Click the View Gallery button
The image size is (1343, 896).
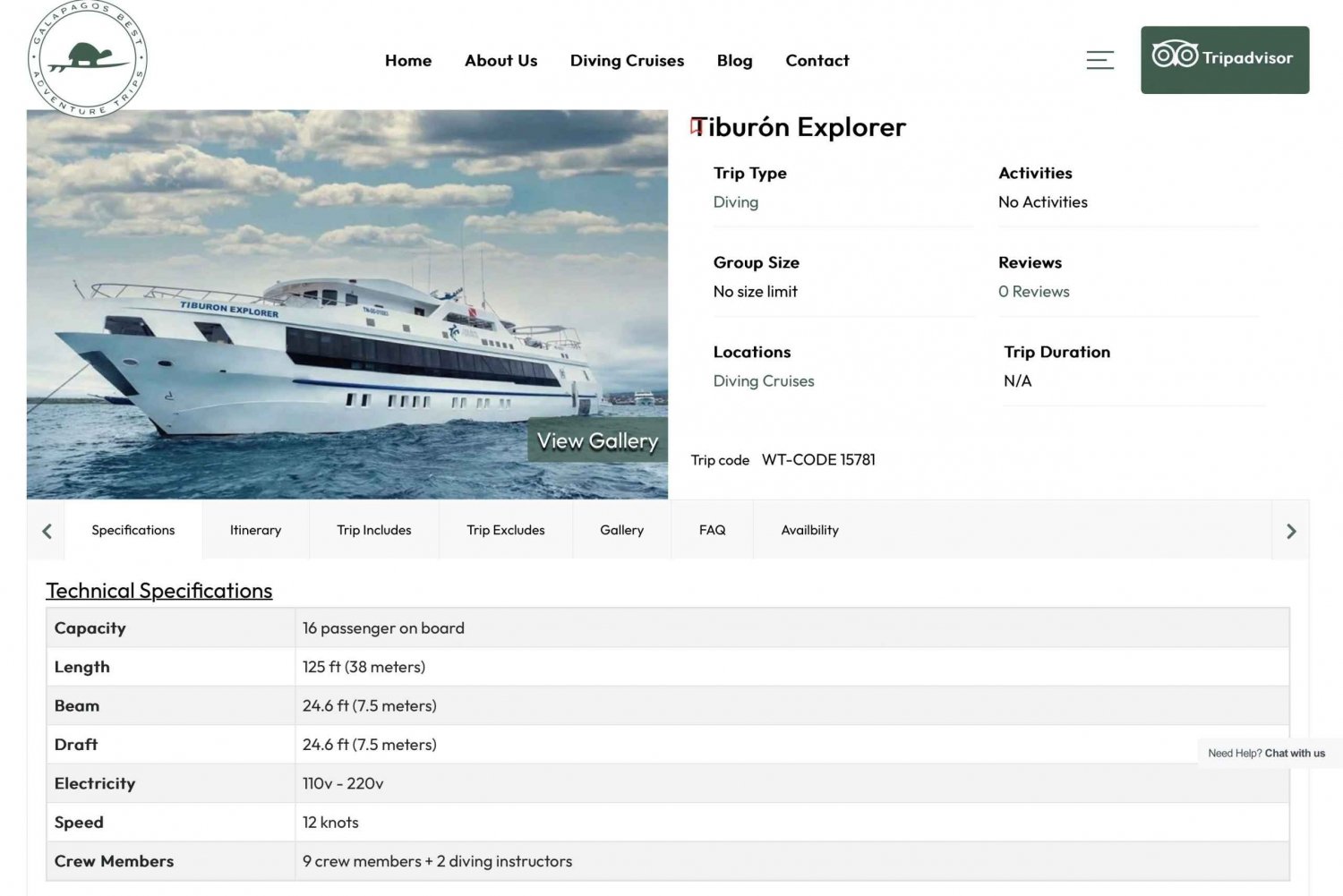(x=597, y=440)
